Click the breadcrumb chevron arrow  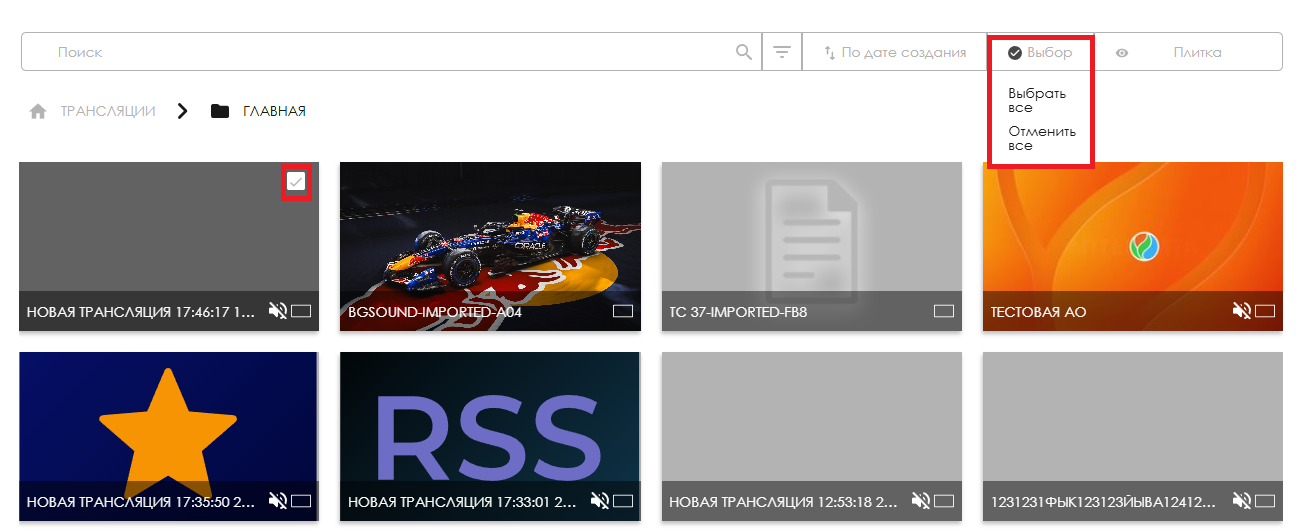click(182, 111)
